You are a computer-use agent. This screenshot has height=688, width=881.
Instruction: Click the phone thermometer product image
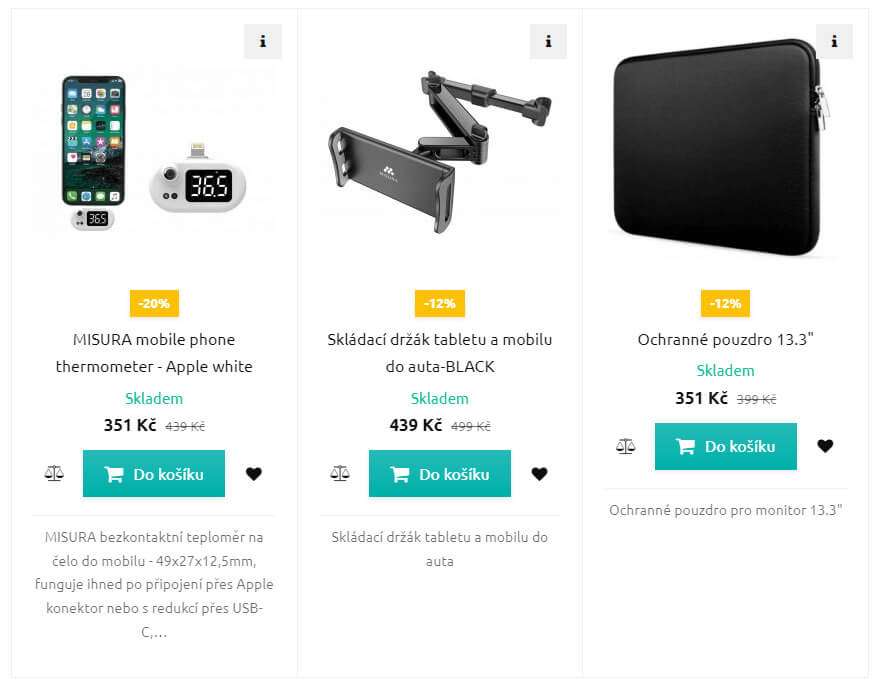(154, 155)
